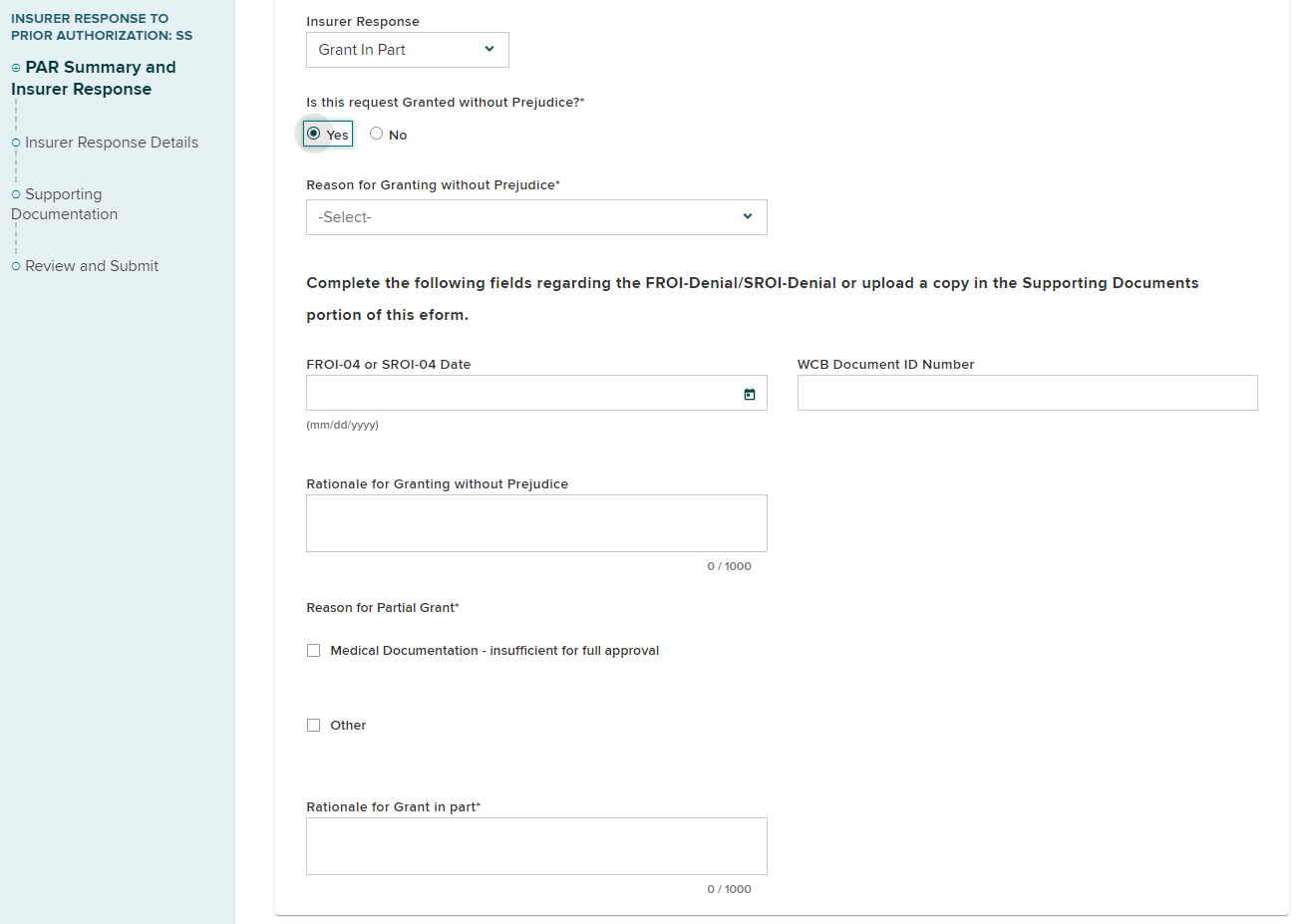Click the Supporting Documentation step circle
The width and height of the screenshot is (1296, 924).
tap(16, 194)
